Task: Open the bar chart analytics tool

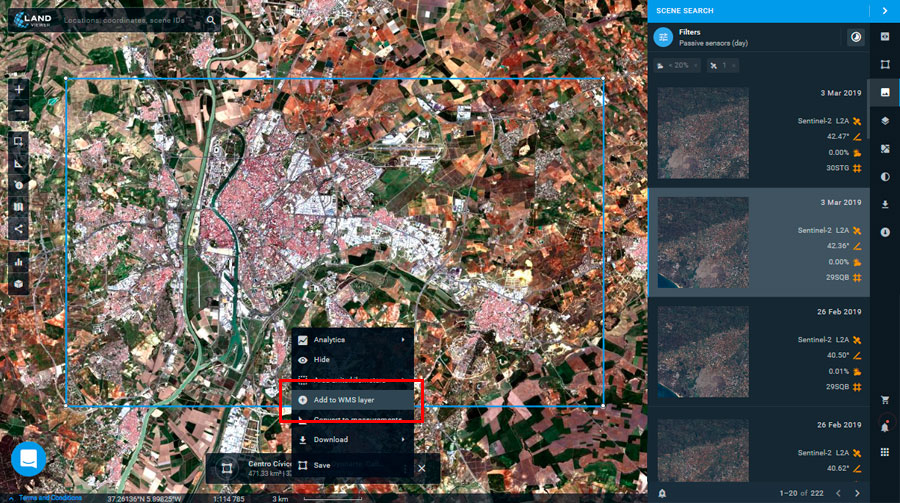Action: pos(18,262)
